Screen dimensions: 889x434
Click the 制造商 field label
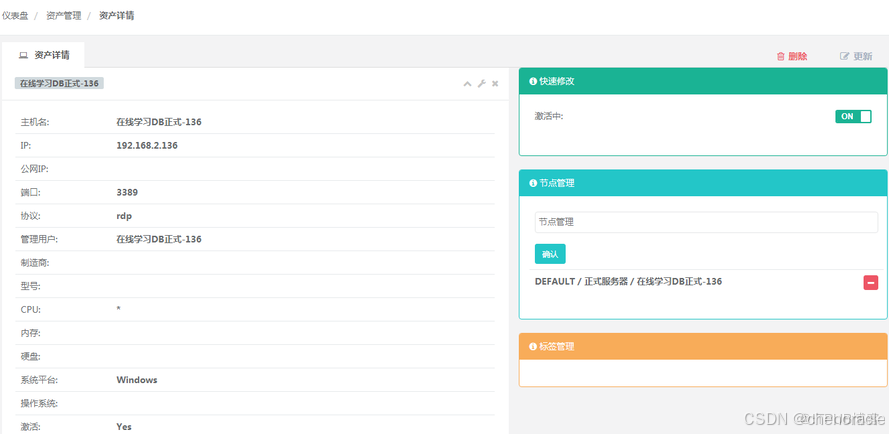33,263
